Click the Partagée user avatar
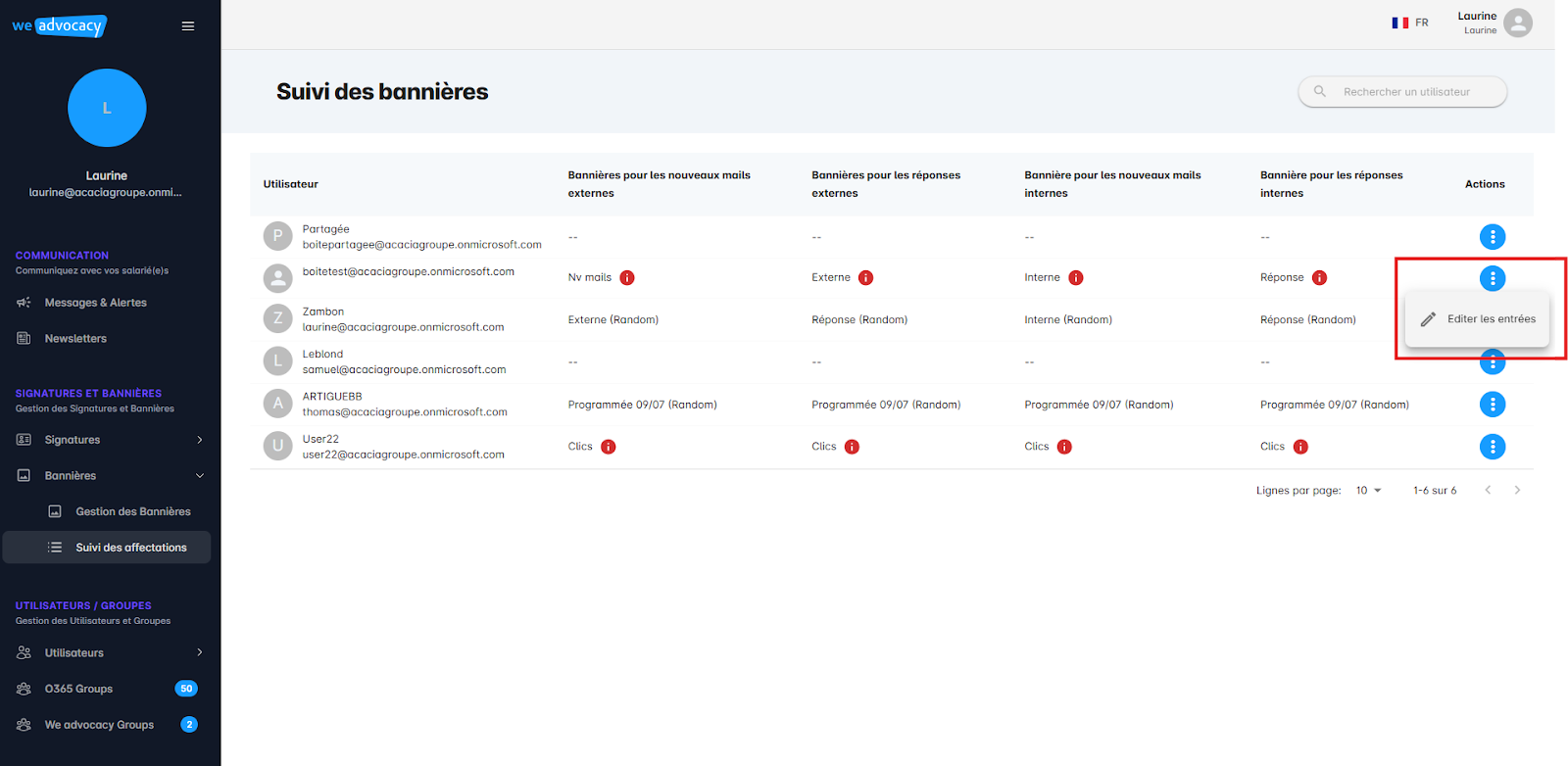The width and height of the screenshot is (1568, 766). pos(278,236)
